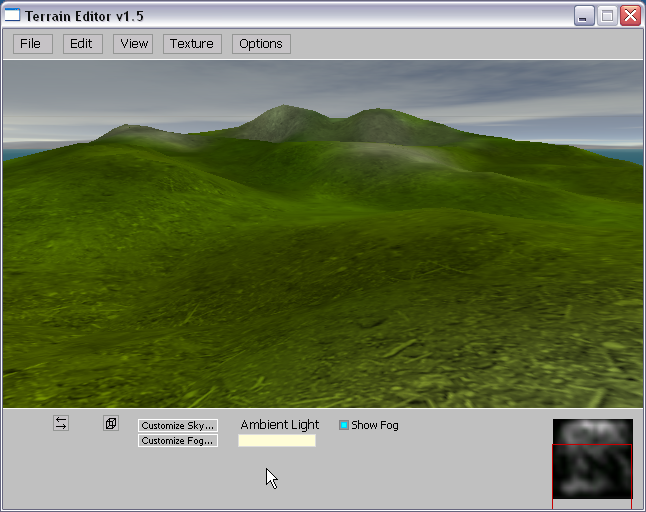The height and width of the screenshot is (512, 646).
Task: Click the swap arrows icon
Action: click(61, 423)
